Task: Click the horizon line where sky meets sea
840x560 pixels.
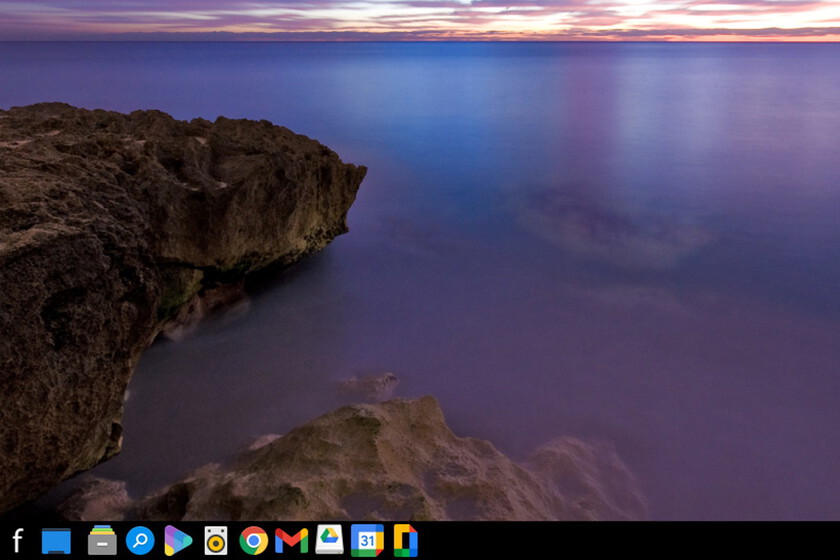Action: (420, 41)
